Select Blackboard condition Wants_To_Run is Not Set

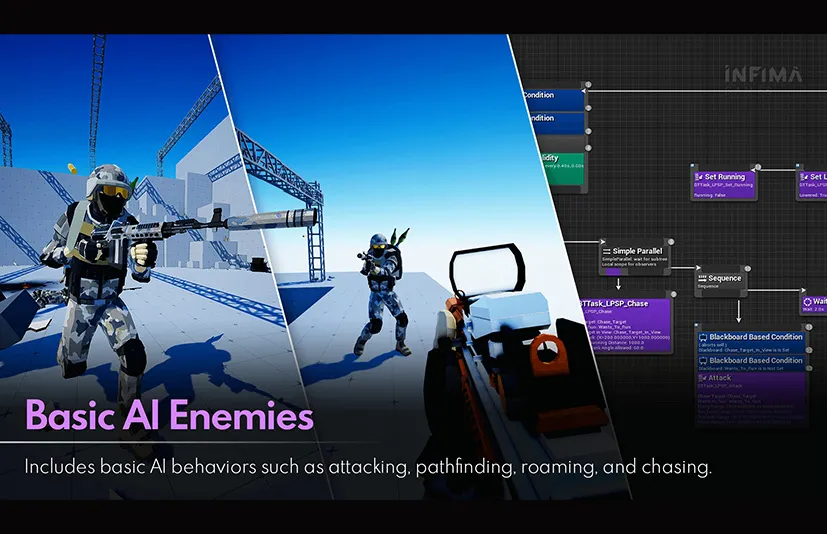(x=752, y=364)
